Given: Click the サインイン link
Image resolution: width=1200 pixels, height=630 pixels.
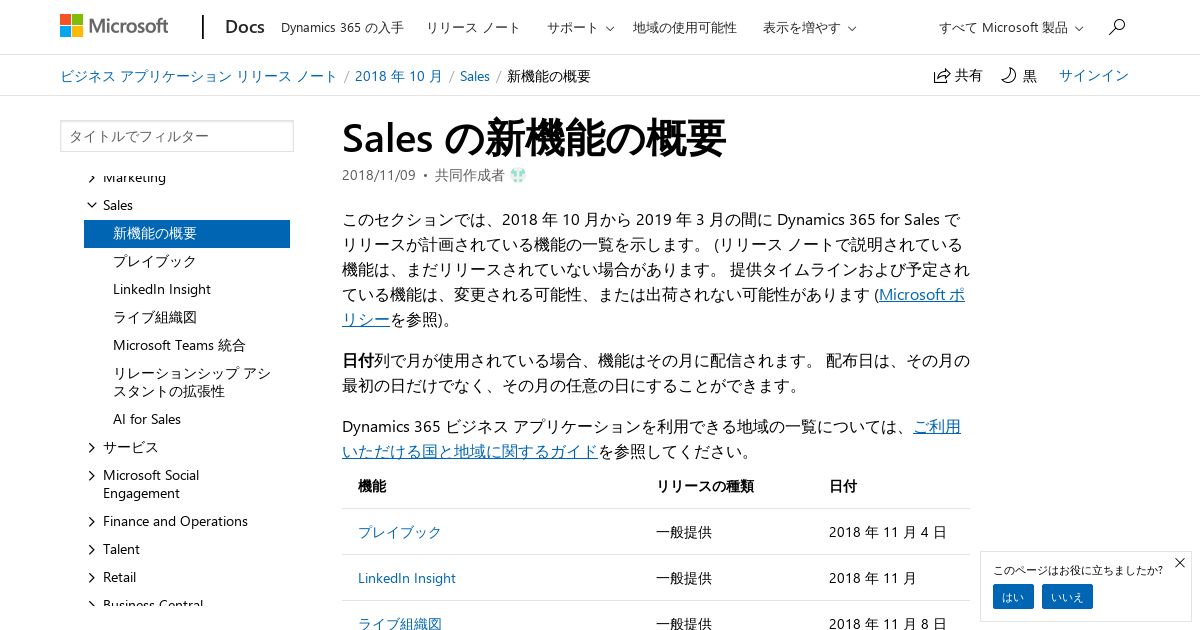Looking at the screenshot, I should (1094, 76).
